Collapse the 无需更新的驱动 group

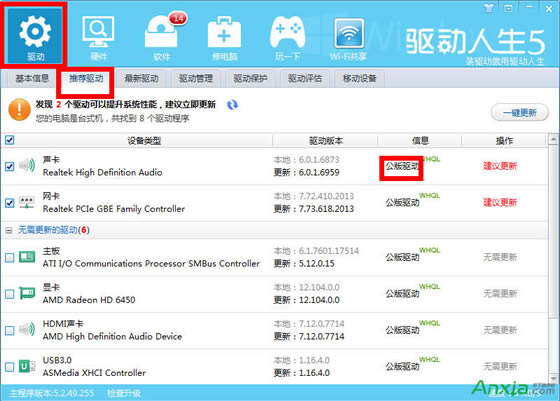[x=9, y=230]
